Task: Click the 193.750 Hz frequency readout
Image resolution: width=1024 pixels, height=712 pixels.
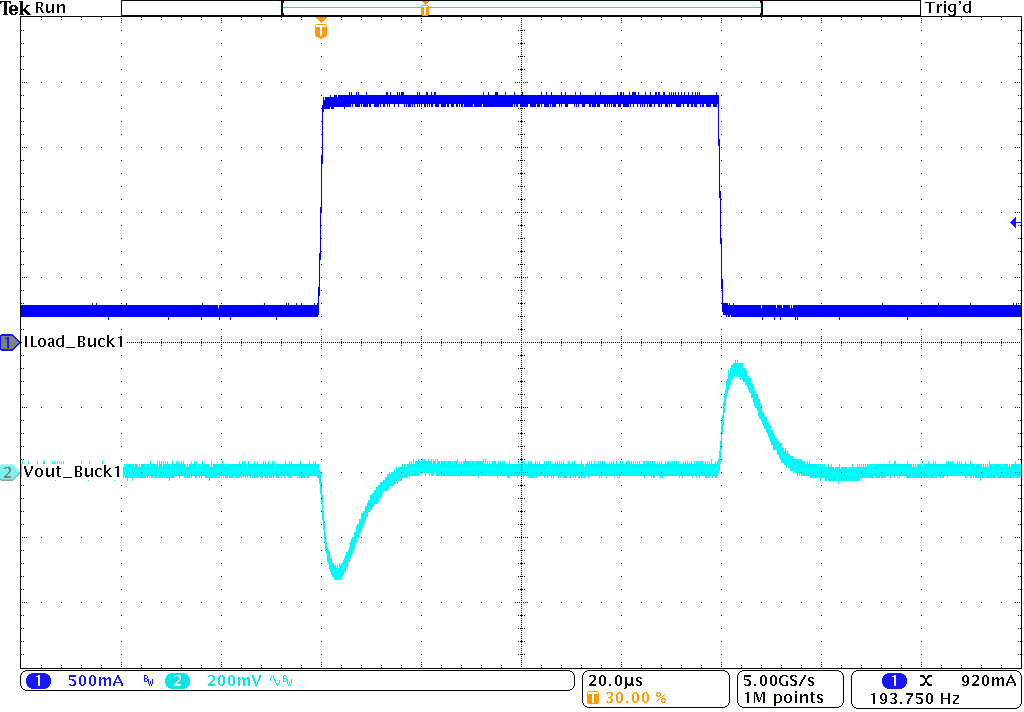Action: pyautogui.click(x=918, y=695)
